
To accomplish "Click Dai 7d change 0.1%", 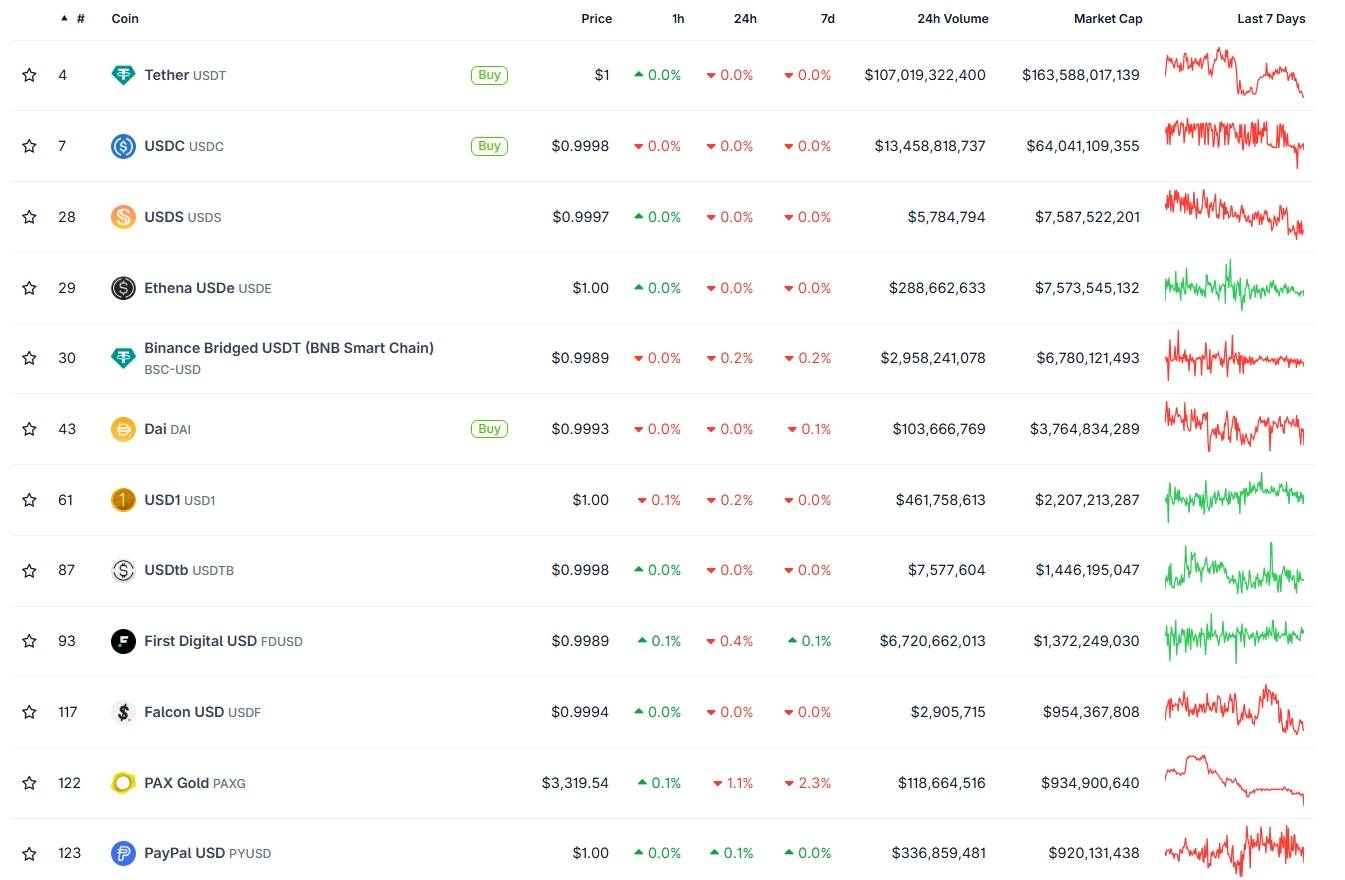I will click(x=809, y=429).
